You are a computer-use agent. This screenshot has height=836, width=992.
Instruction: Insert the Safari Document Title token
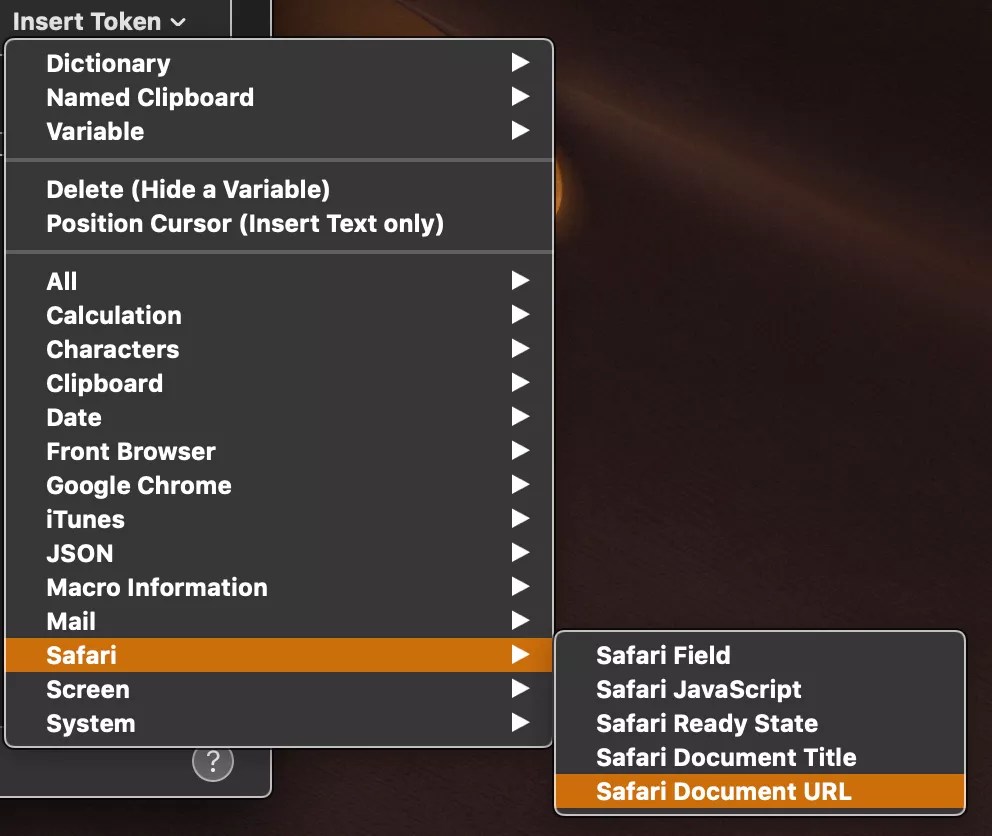(x=726, y=757)
